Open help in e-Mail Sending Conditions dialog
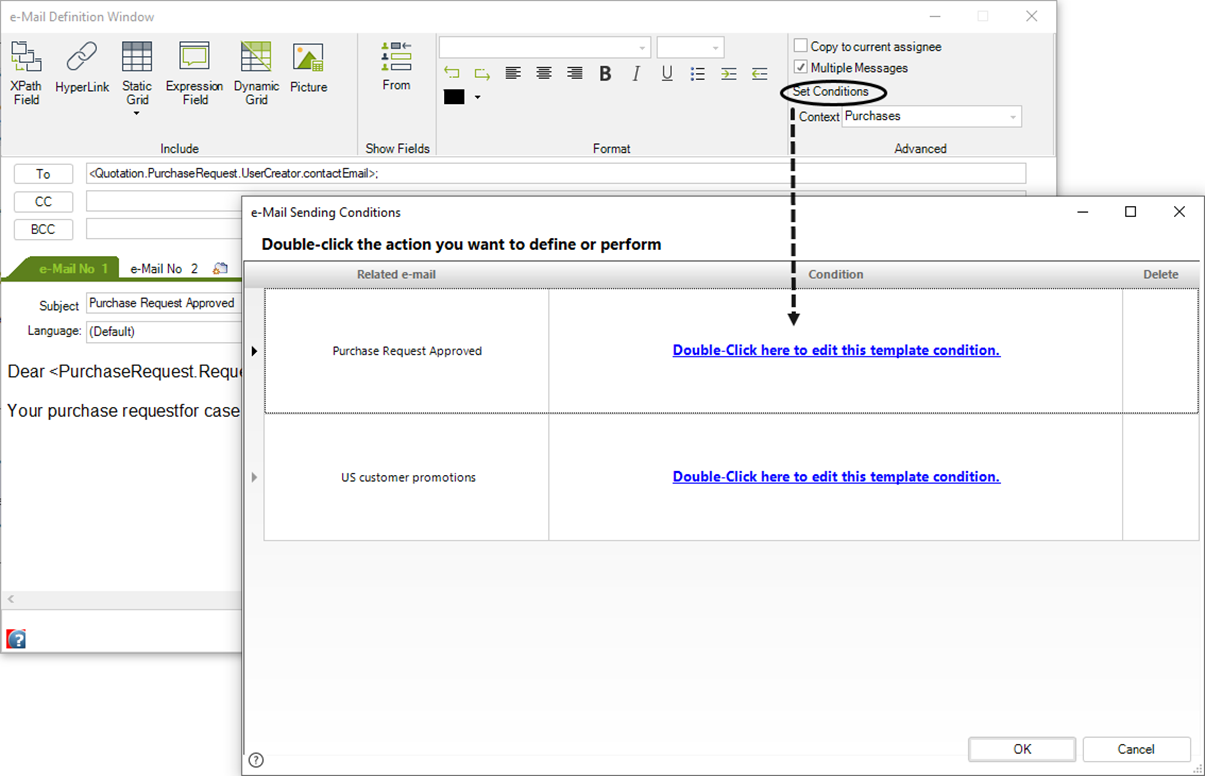1205x776 pixels. pos(256,759)
